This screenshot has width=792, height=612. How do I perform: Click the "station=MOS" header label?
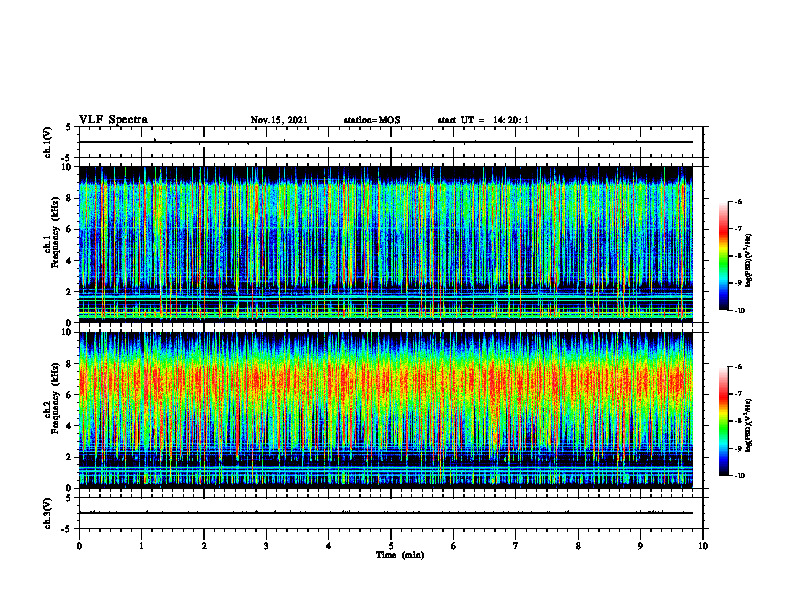(372, 120)
